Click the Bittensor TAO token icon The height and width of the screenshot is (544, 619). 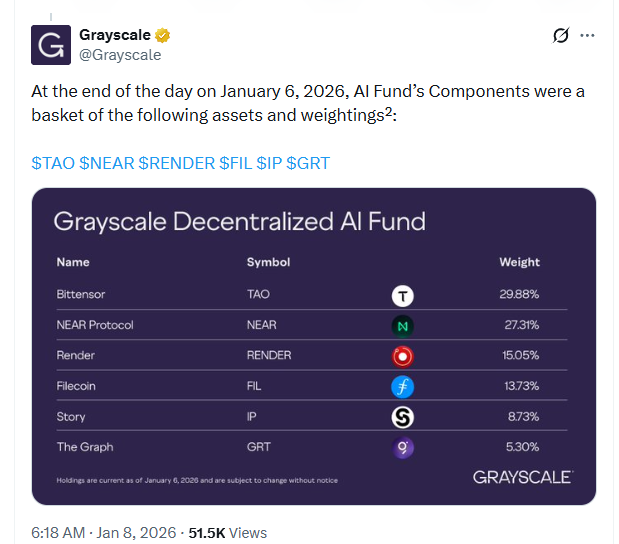click(404, 295)
